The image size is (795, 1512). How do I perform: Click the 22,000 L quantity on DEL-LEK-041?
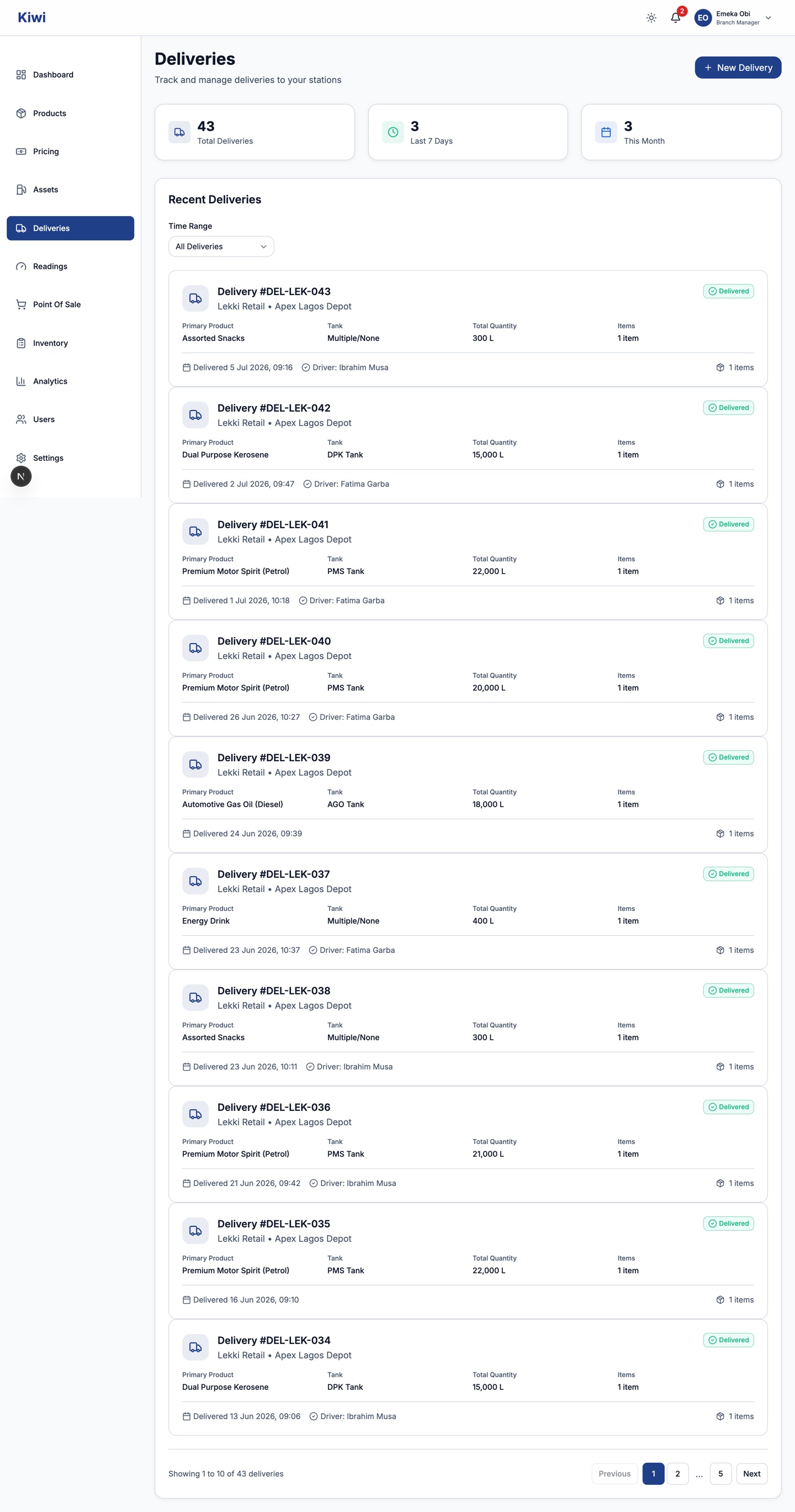tap(489, 571)
